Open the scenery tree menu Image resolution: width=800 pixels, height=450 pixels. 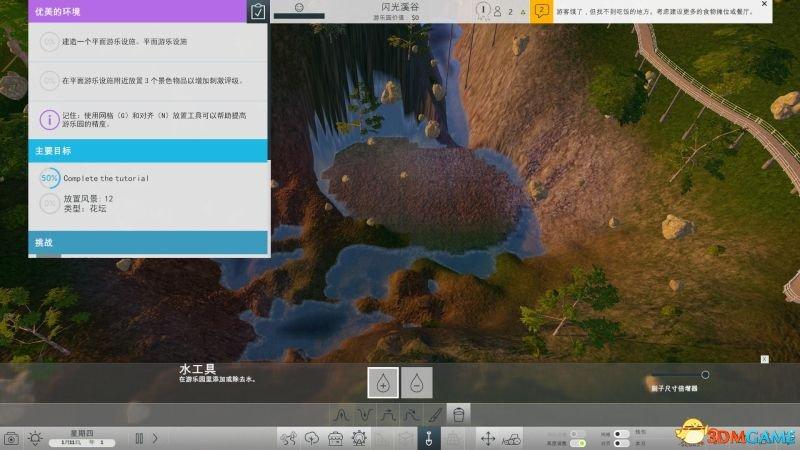tap(312, 438)
